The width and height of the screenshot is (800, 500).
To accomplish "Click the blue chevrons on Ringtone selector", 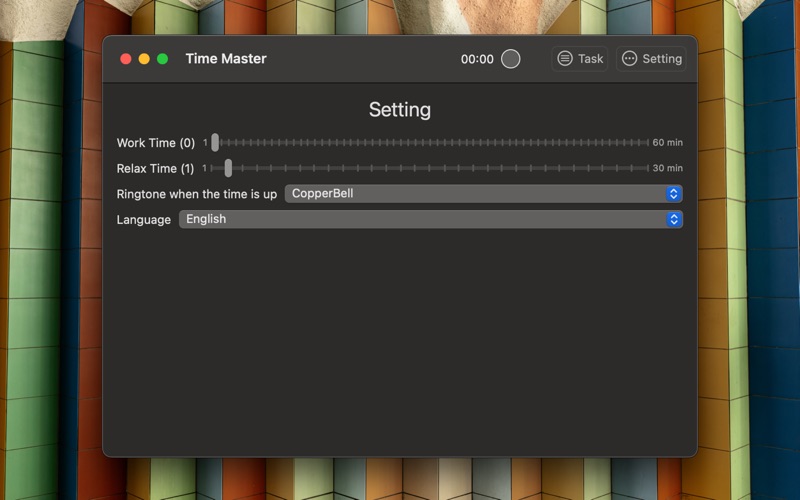I will tap(674, 194).
